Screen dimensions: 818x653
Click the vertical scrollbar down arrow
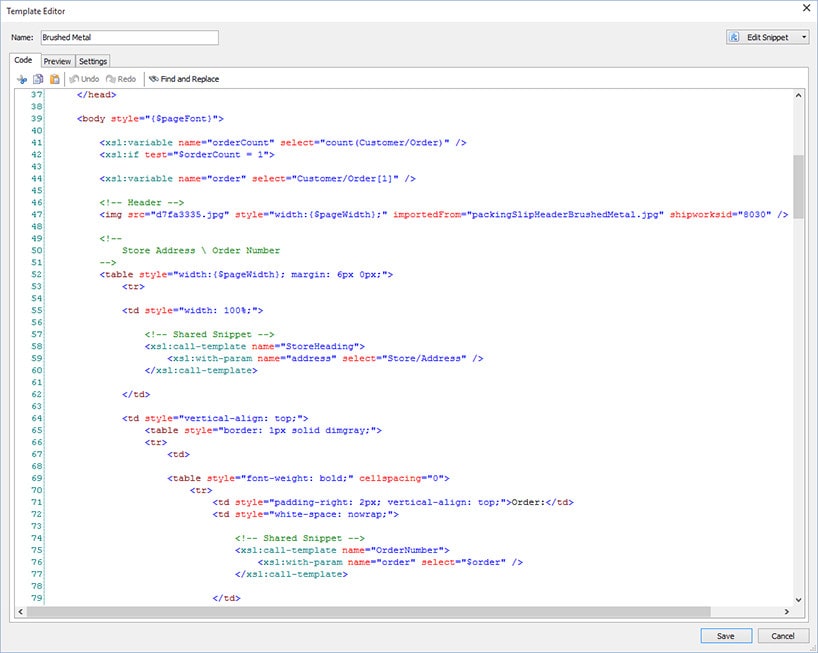(x=798, y=598)
